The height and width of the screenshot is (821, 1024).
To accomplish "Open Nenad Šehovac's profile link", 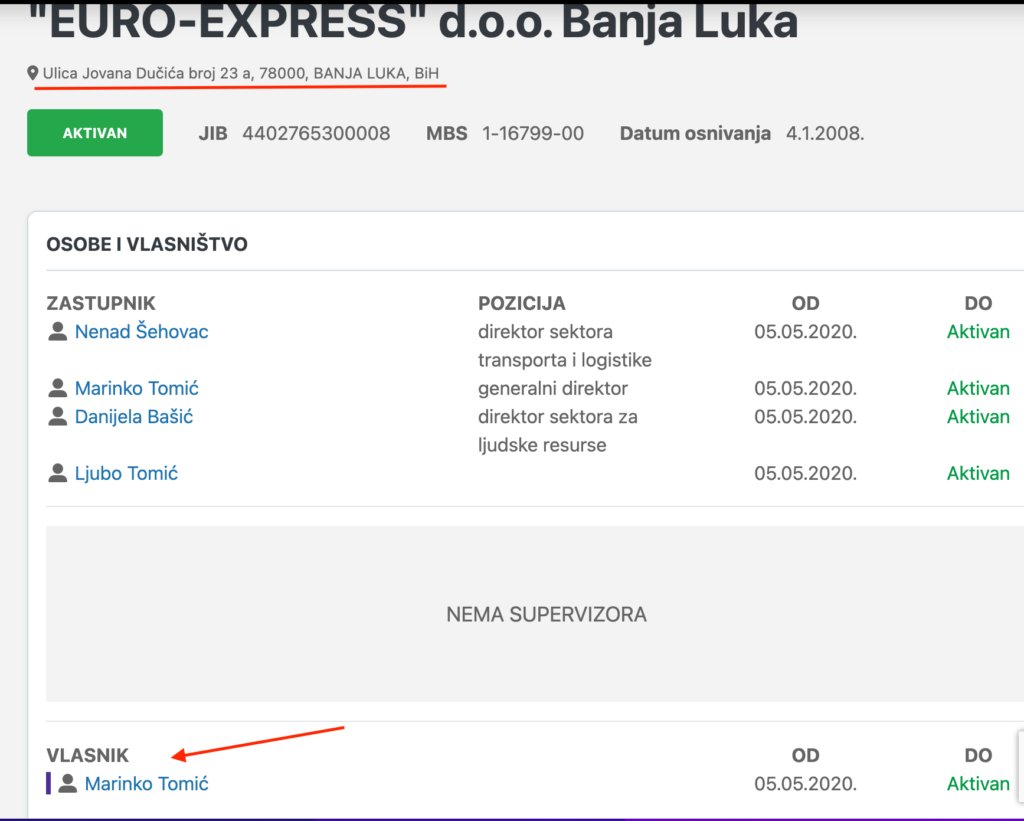I will (141, 332).
